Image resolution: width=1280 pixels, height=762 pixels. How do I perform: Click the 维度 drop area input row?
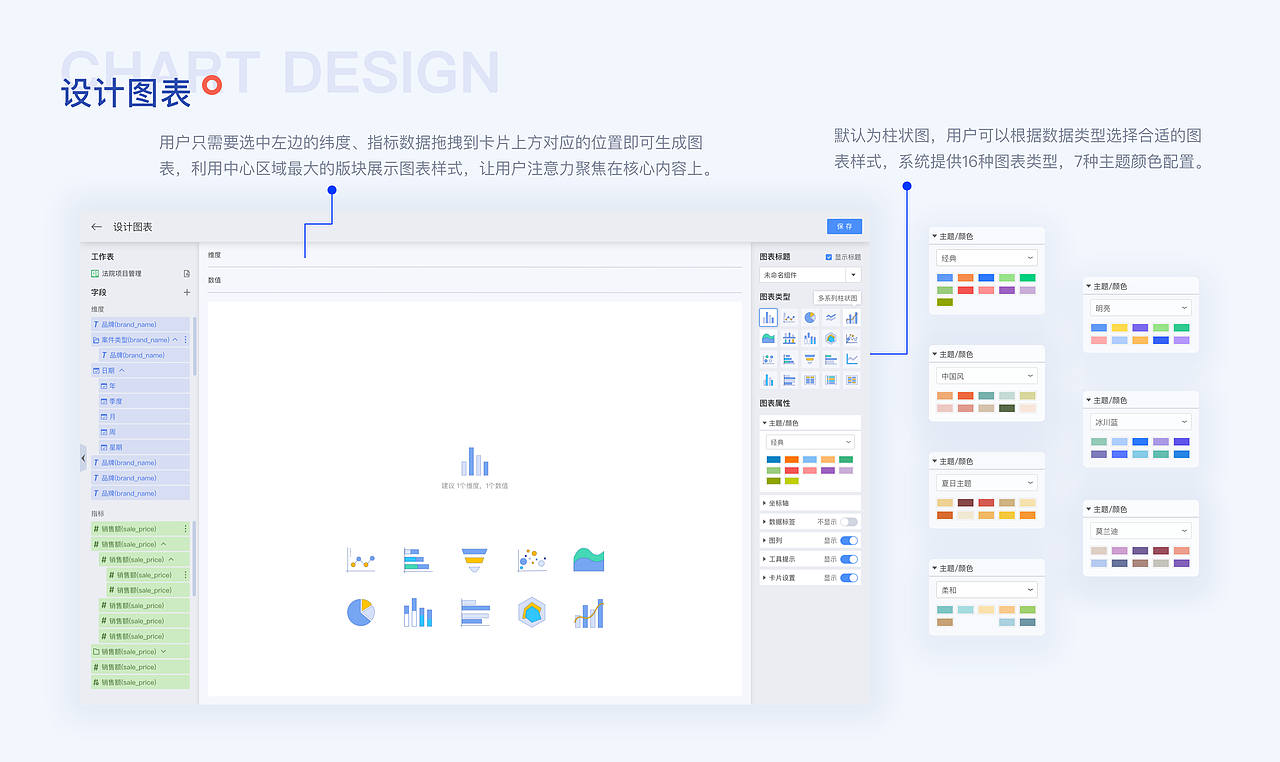[474, 255]
